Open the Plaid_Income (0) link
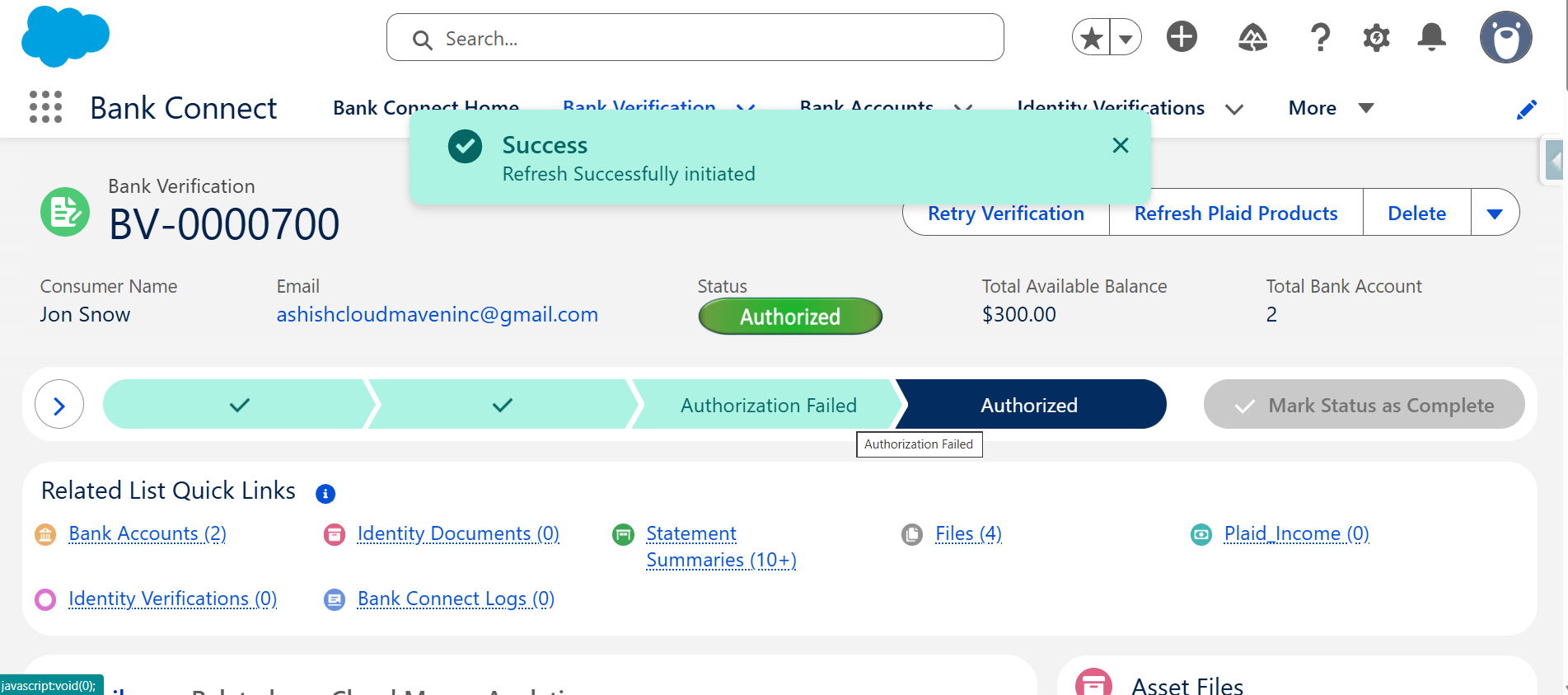 pyautogui.click(x=1297, y=534)
